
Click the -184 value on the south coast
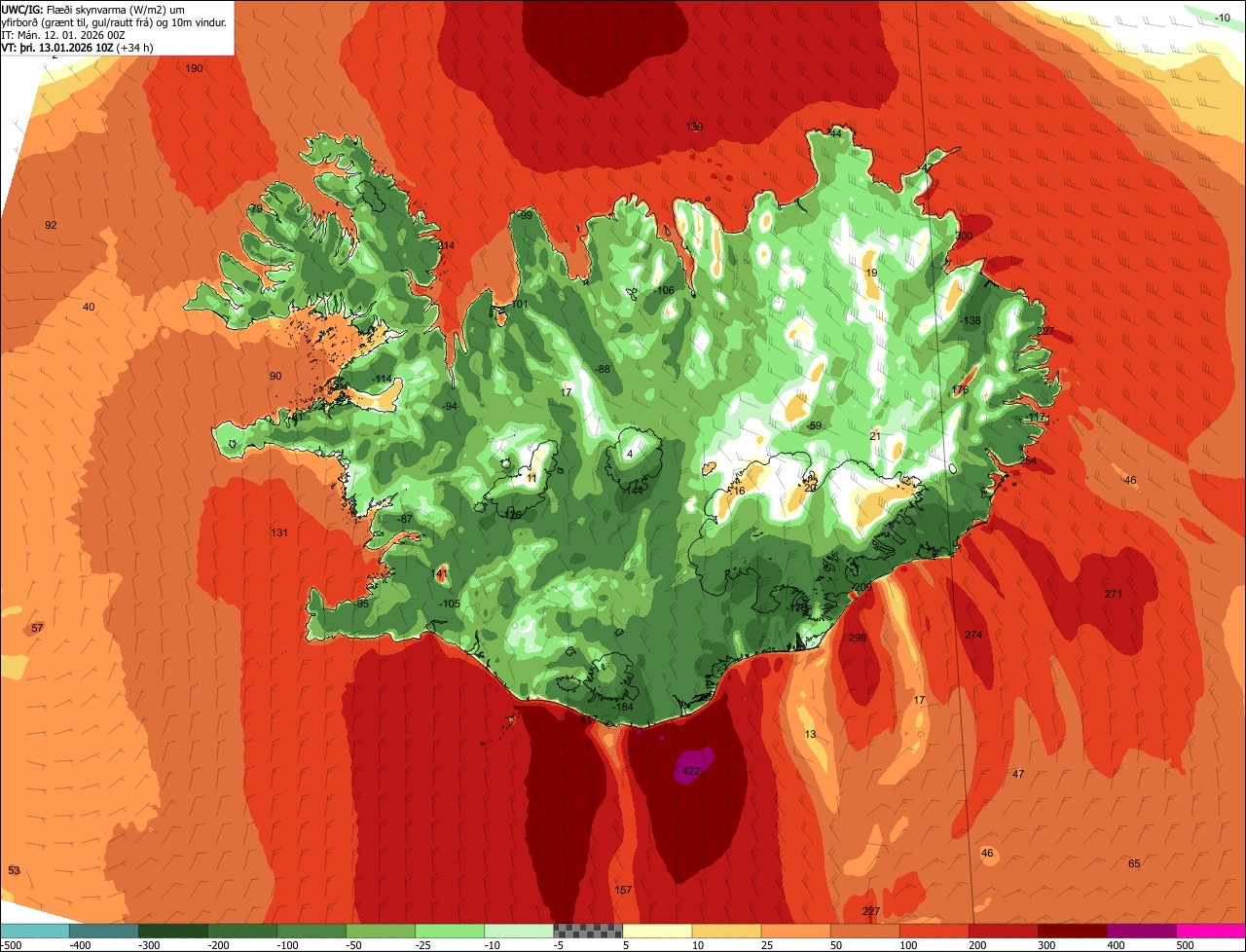(622, 707)
